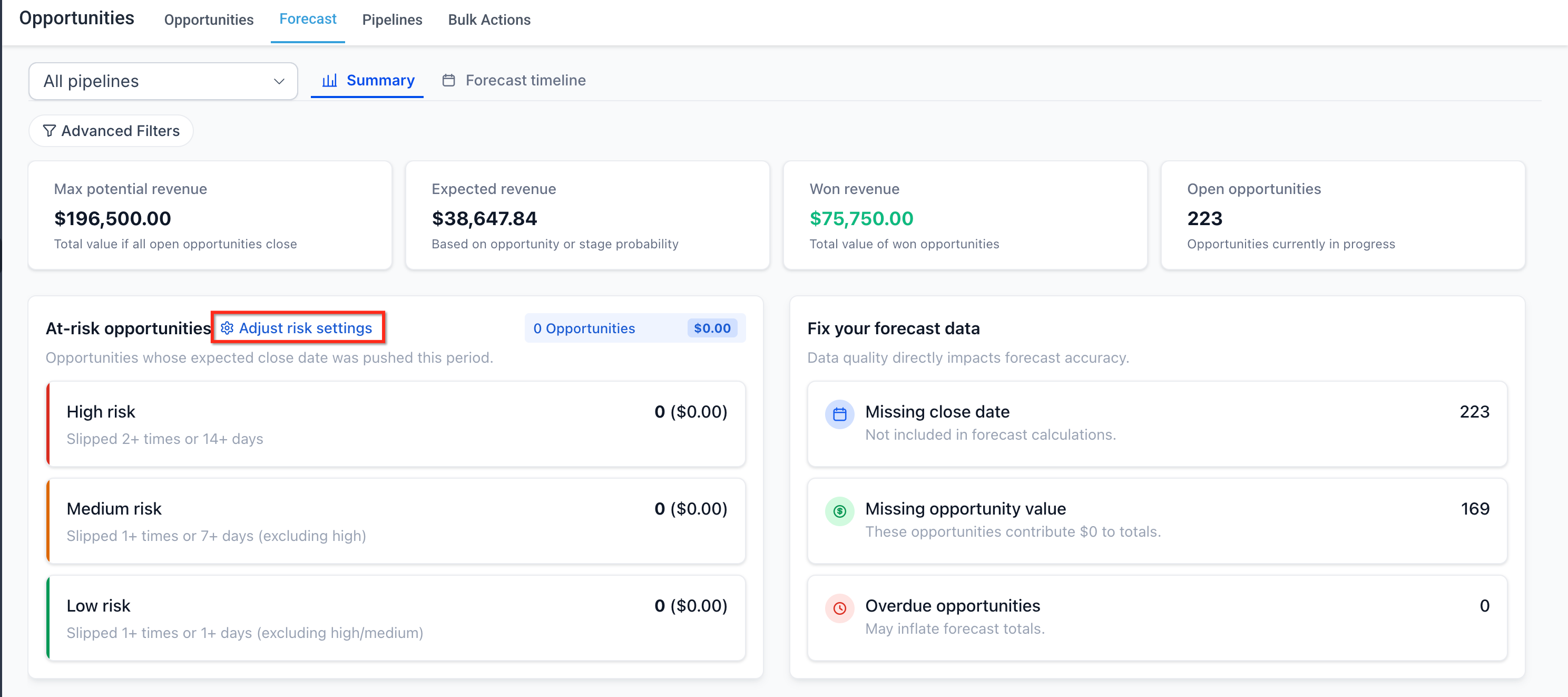Select the Medium risk card
The image size is (1568, 697).
[396, 521]
